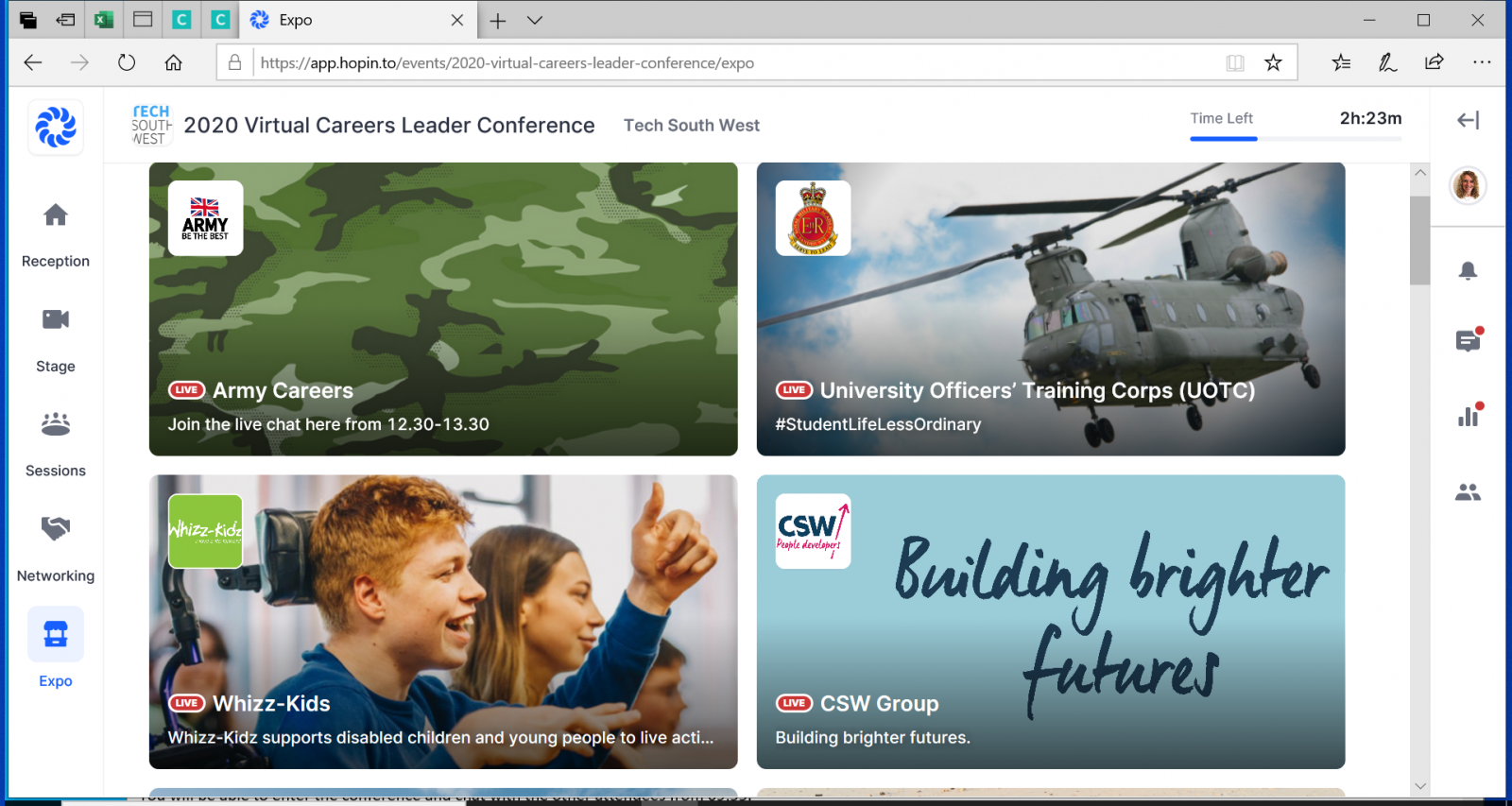Close the Expo tab
Viewport: 1512px width, 806px height.
coord(457,20)
